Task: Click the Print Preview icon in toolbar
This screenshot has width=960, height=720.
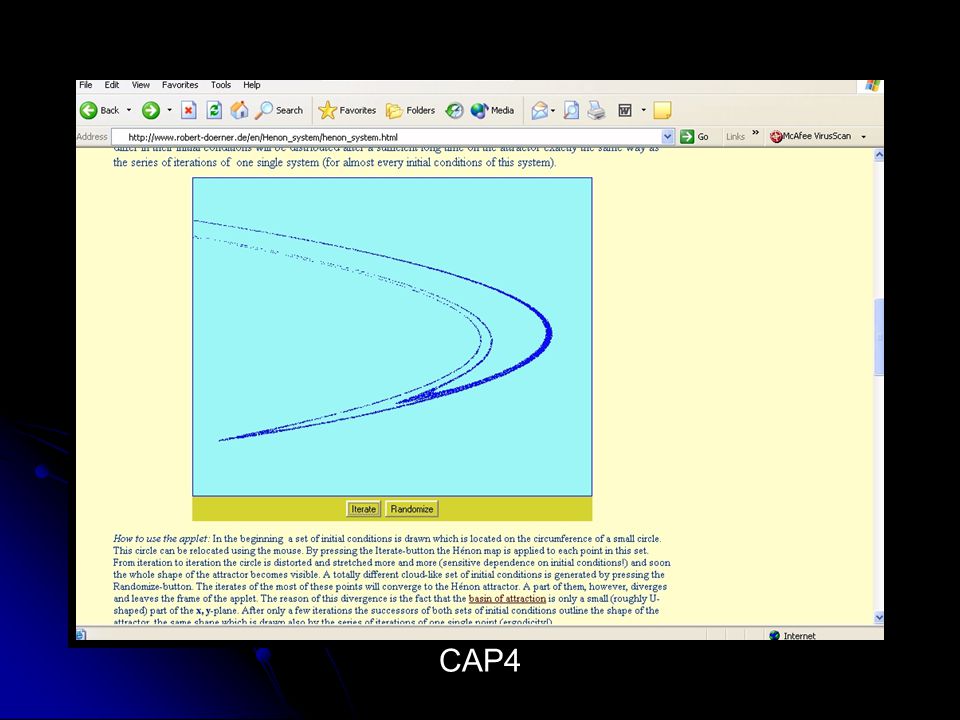Action: click(571, 110)
